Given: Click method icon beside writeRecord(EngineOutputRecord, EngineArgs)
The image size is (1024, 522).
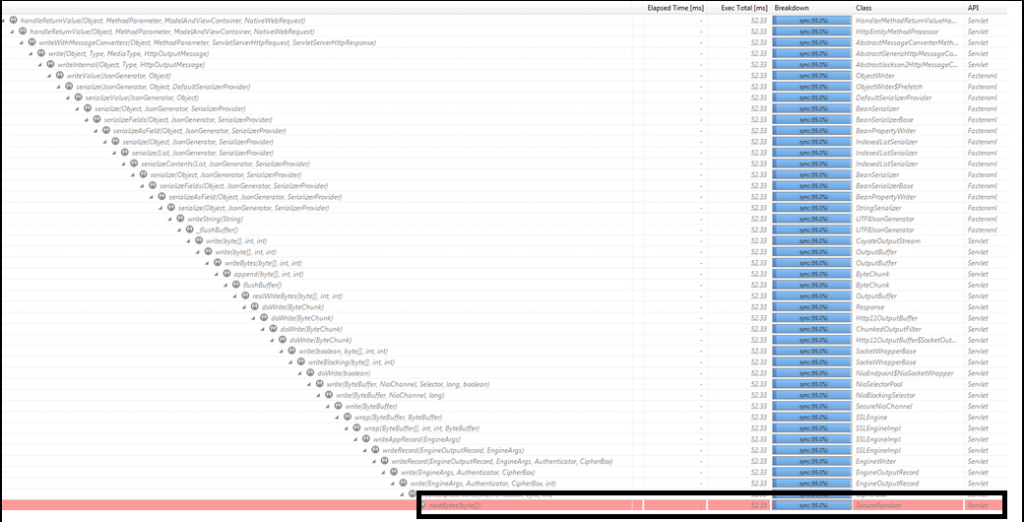Looking at the screenshot, I should coord(375,450).
